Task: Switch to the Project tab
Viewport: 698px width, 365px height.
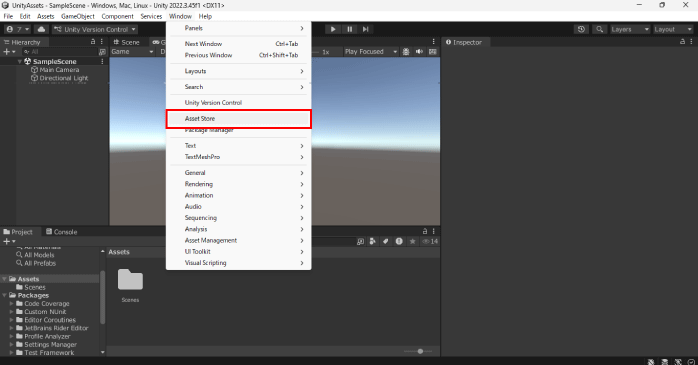Action: click(x=18, y=232)
